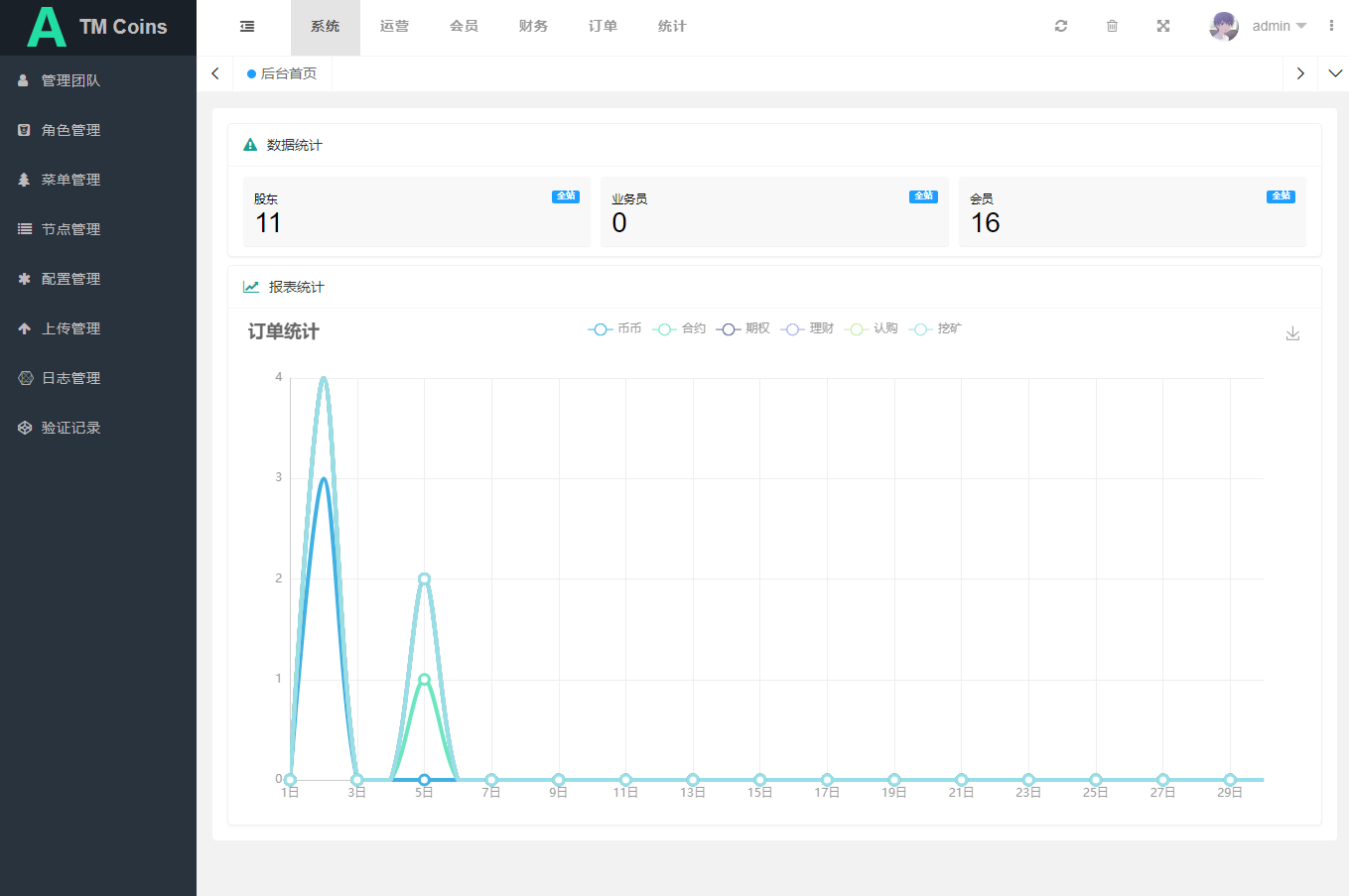Click the admin avatar picture

1224,27
